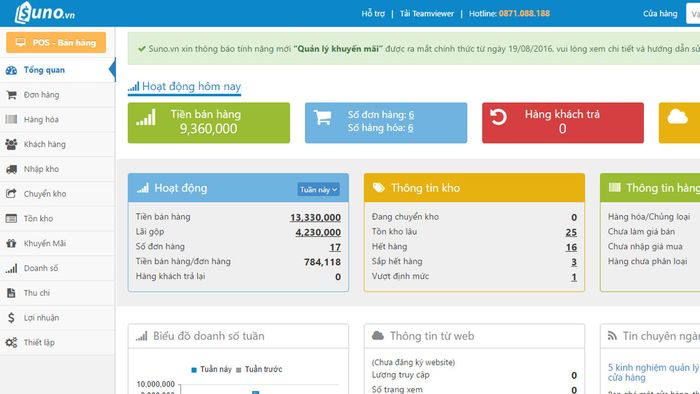Click the refresh icon on Hàng khách trả
Screen dimensions: 700x394
point(498,117)
